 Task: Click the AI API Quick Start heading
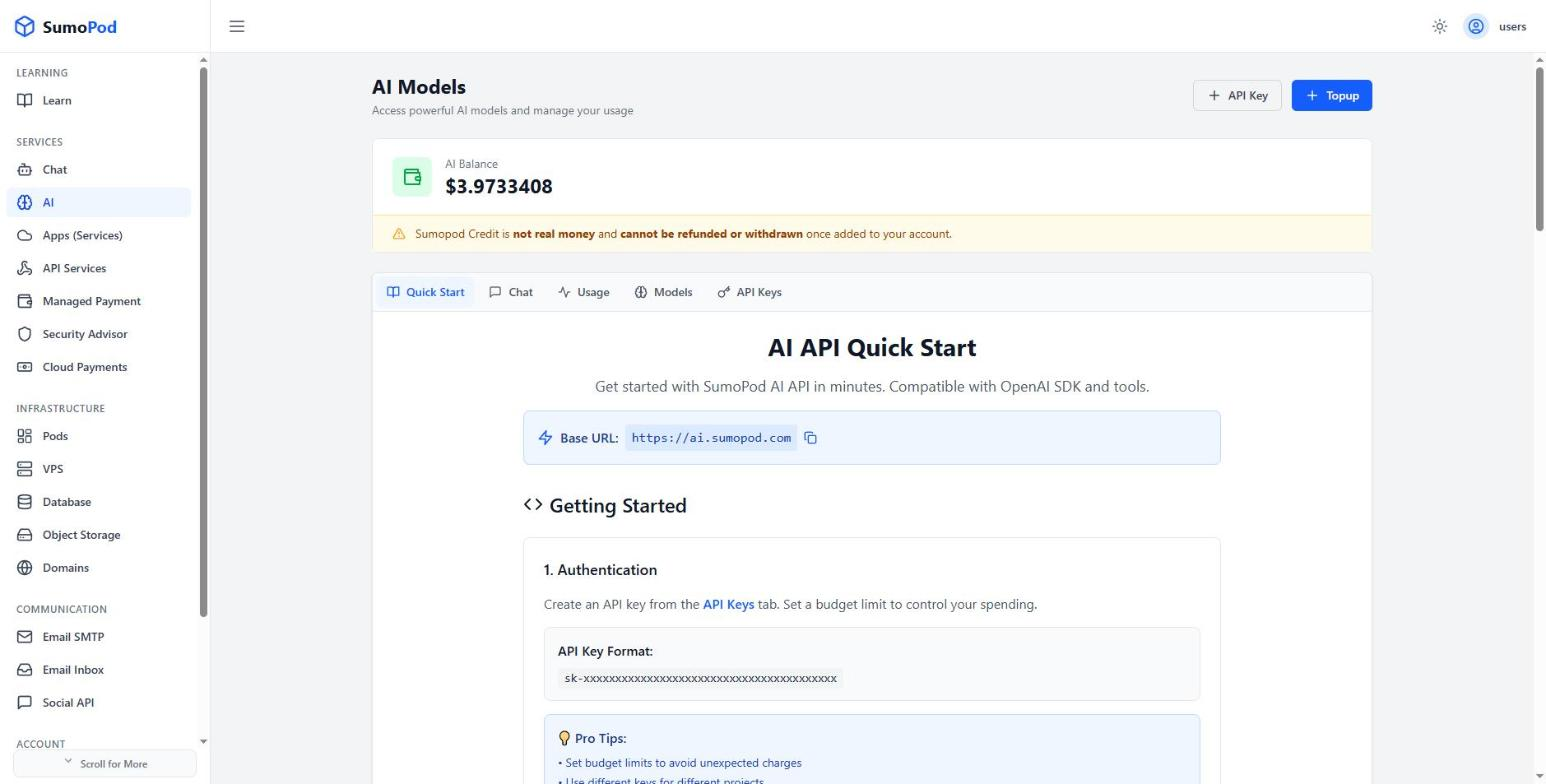(872, 348)
